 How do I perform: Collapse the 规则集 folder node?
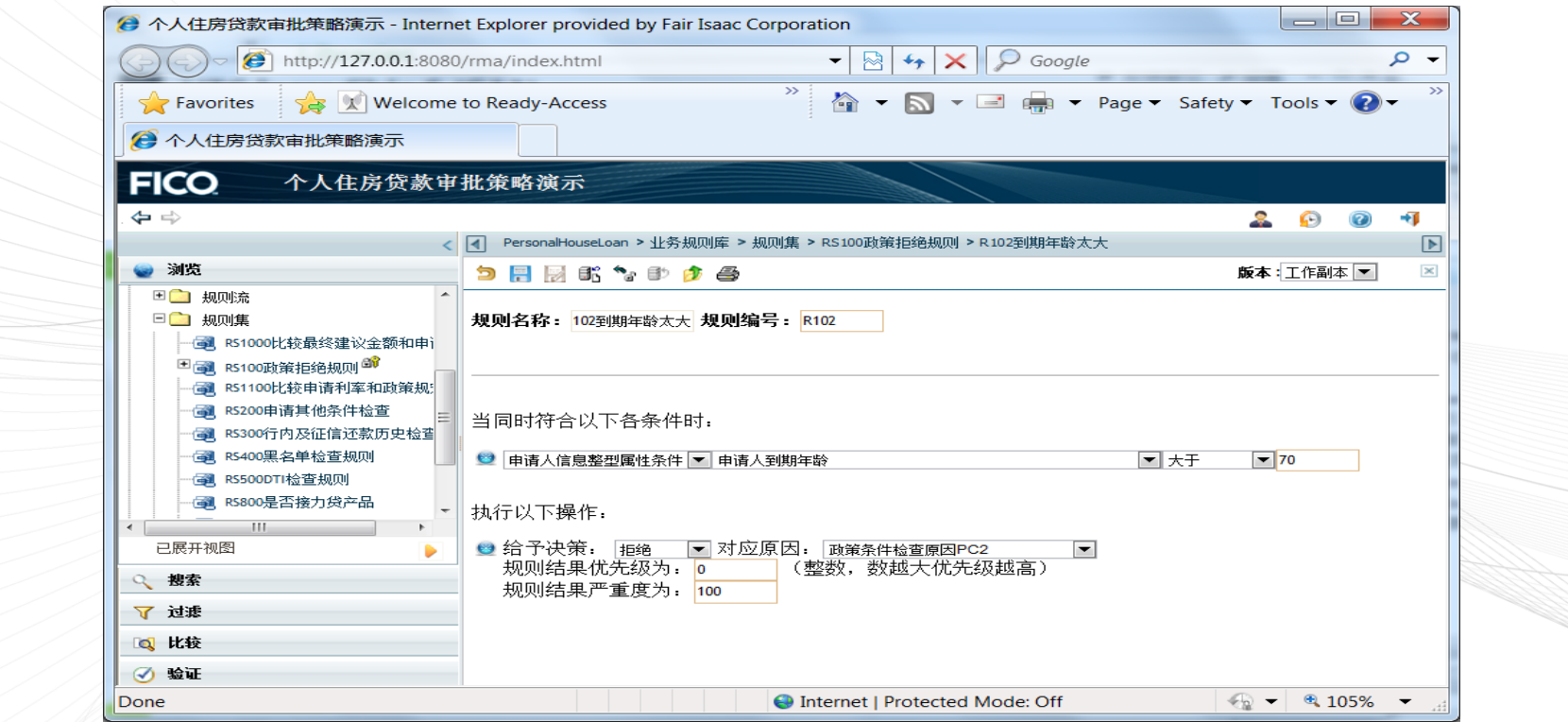160,318
